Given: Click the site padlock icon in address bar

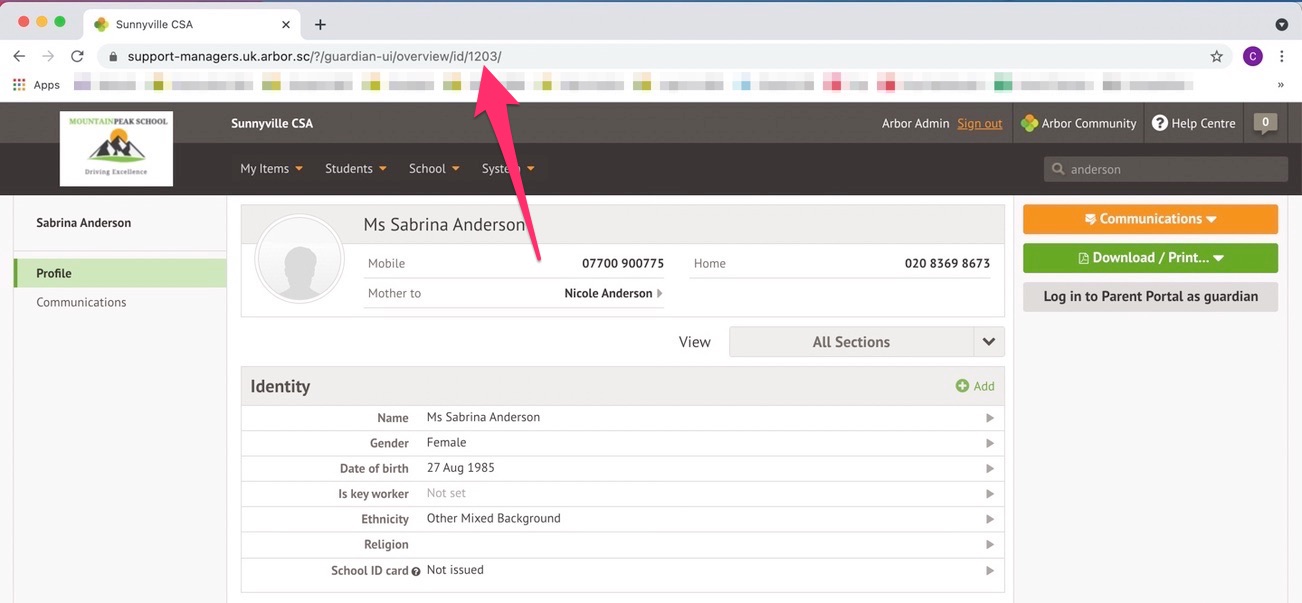Looking at the screenshot, I should pyautogui.click(x=113, y=57).
